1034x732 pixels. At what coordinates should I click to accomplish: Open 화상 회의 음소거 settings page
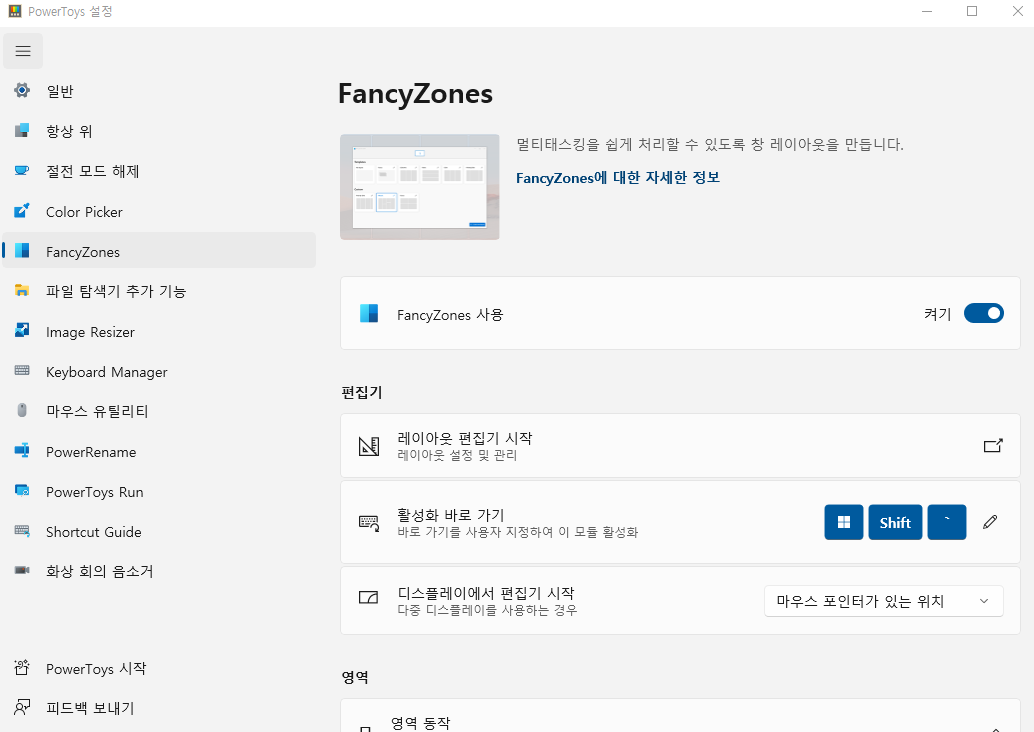point(159,571)
